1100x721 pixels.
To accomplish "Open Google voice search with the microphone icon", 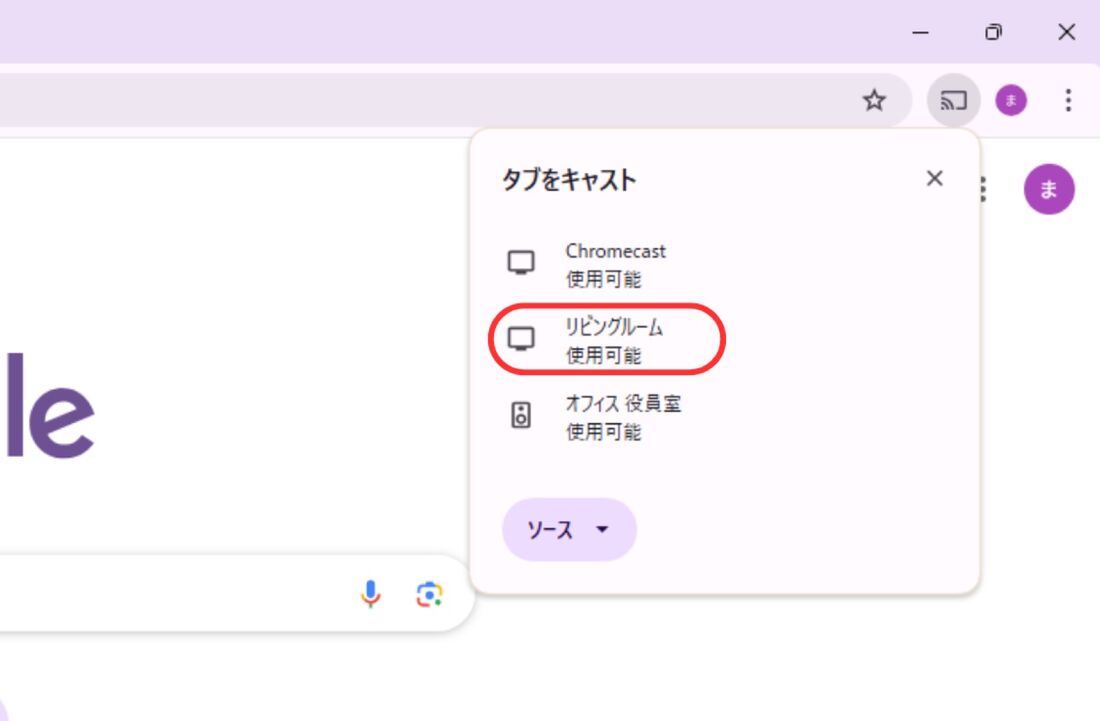I will point(372,595).
